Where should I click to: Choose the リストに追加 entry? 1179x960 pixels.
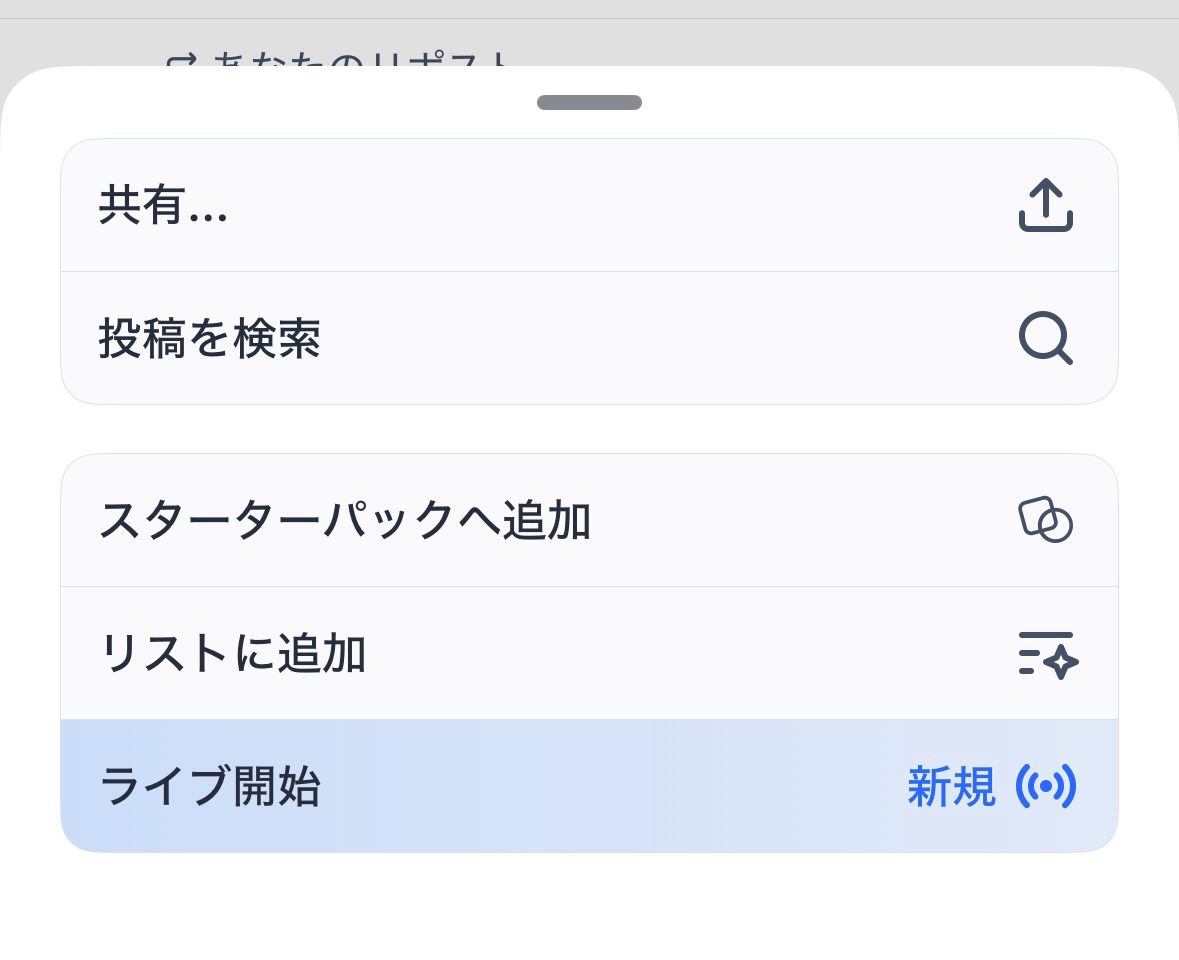pos(233,654)
